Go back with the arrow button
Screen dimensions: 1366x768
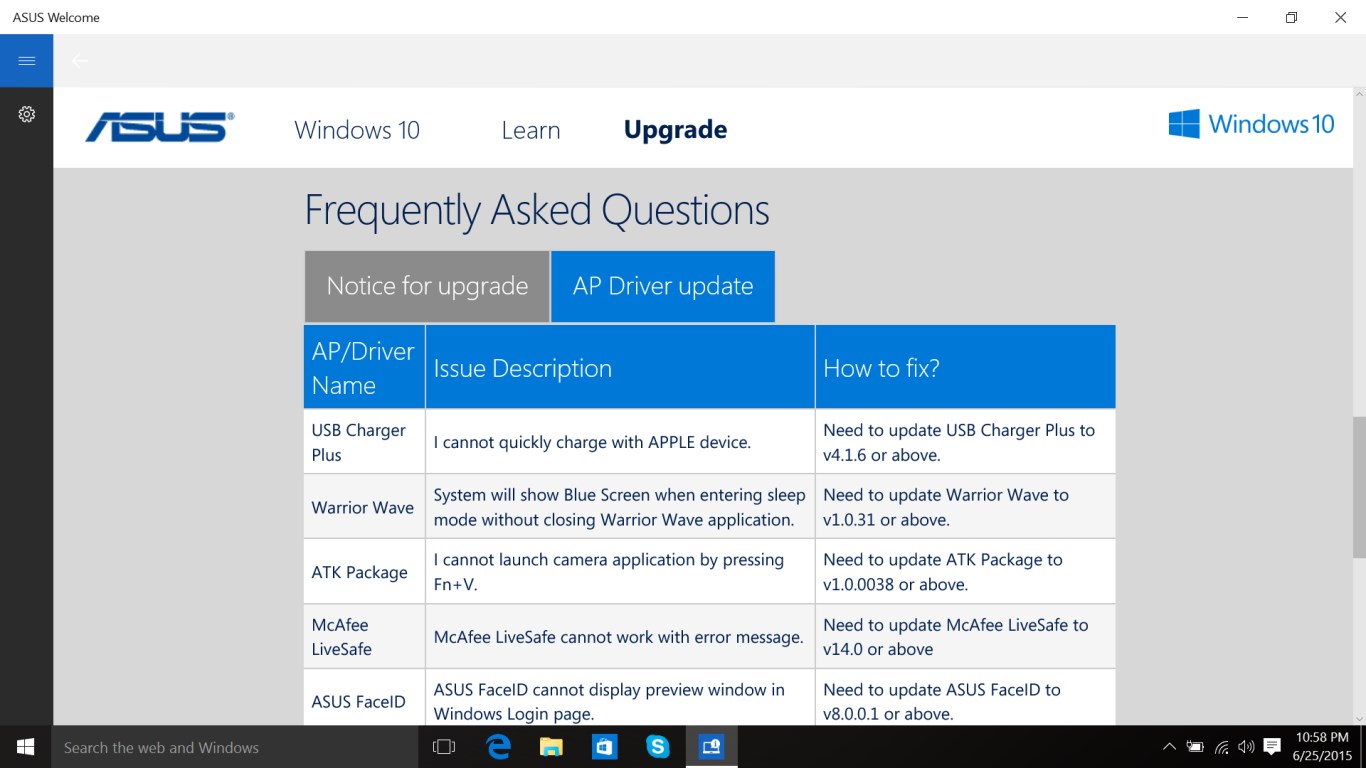point(80,61)
